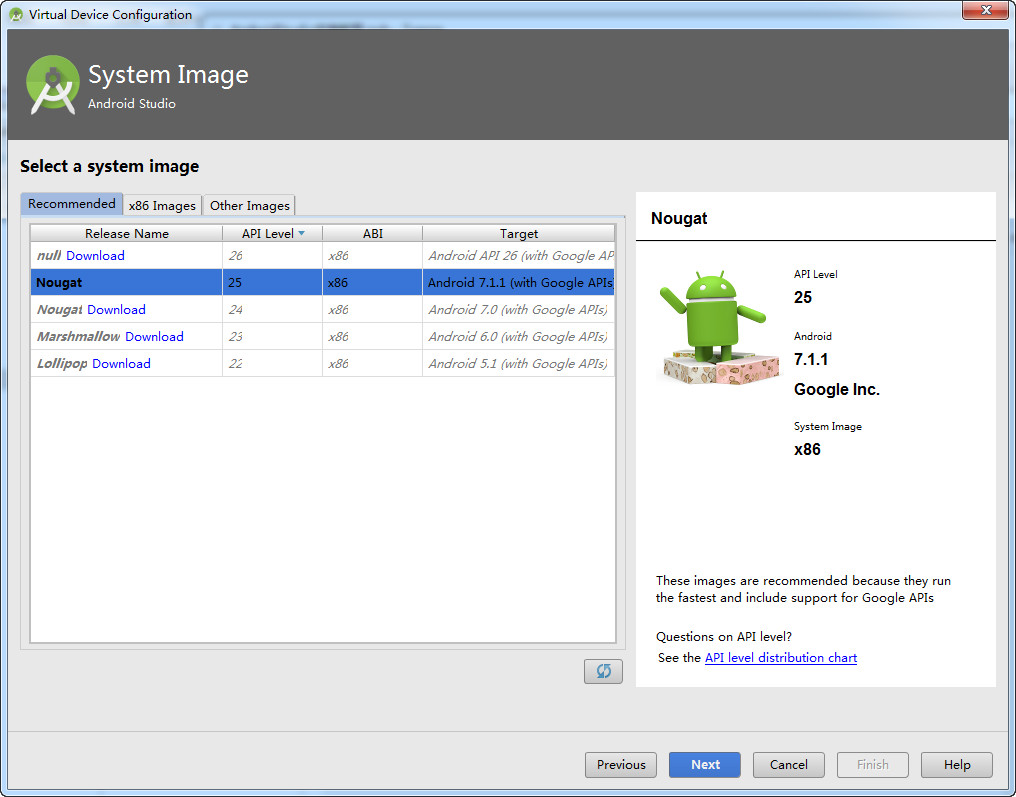Open the API level distribution chart link

pyautogui.click(x=781, y=658)
